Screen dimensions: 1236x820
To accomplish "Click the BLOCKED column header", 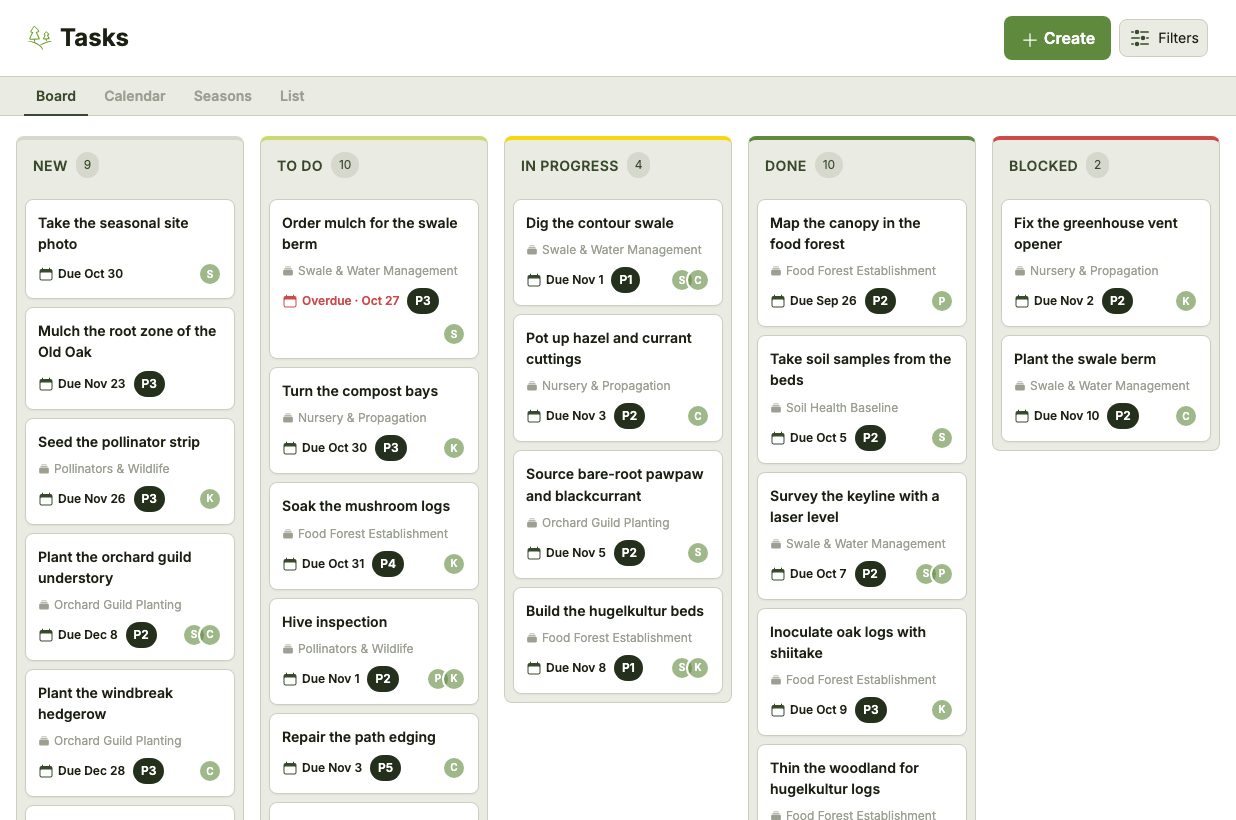I will [1043, 166].
